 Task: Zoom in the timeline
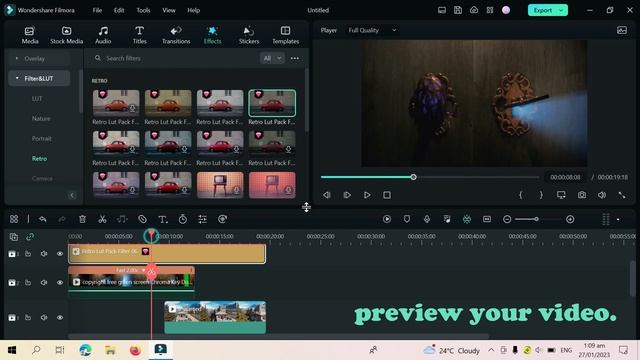[570, 219]
